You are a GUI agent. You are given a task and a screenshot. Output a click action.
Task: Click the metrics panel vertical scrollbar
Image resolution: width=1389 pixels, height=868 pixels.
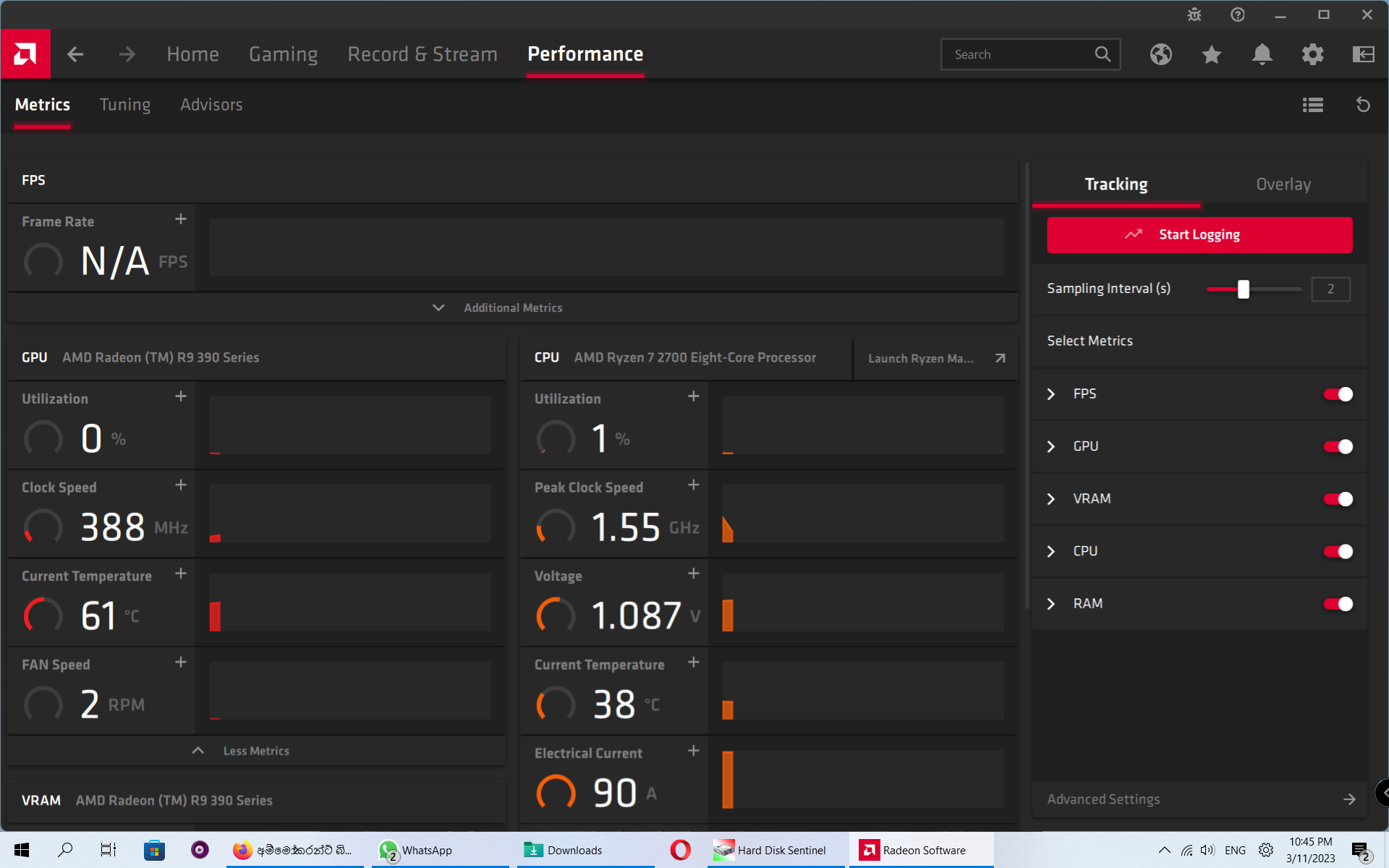(x=1027, y=387)
